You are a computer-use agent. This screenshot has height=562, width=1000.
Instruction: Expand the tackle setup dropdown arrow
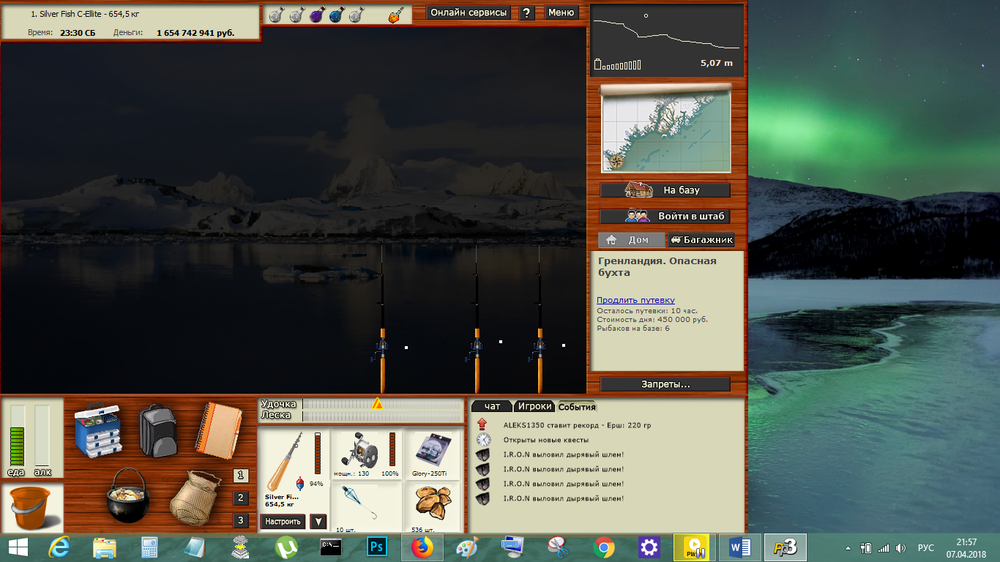(x=318, y=522)
